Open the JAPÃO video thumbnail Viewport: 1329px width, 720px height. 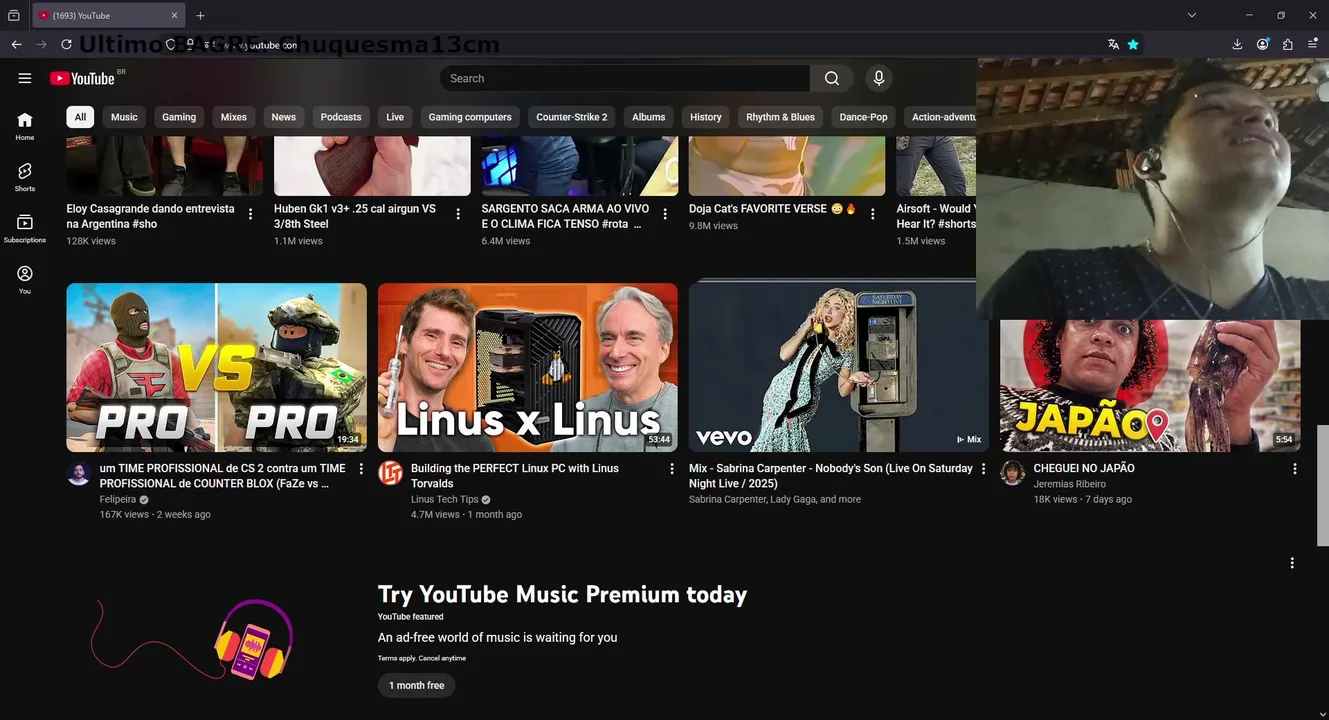tap(1150, 386)
